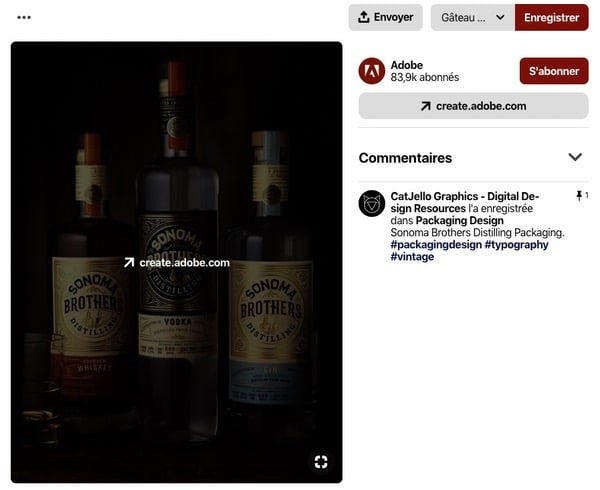Select the #typography hashtag
The width and height of the screenshot is (600, 490).
517,245
